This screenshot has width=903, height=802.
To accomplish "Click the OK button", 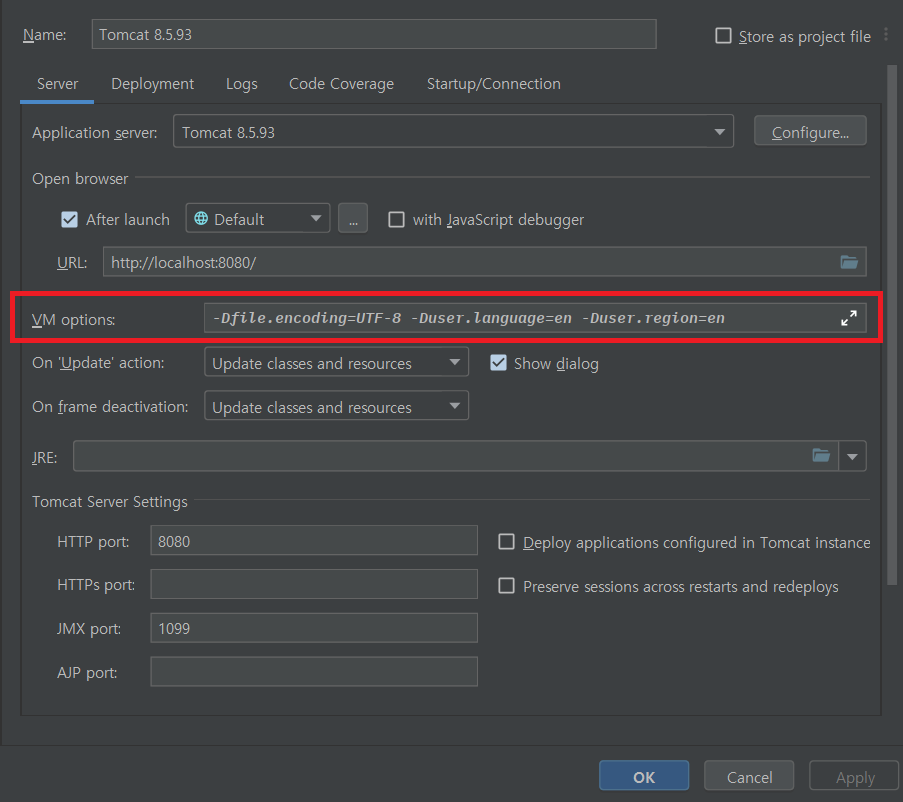I will [x=644, y=777].
